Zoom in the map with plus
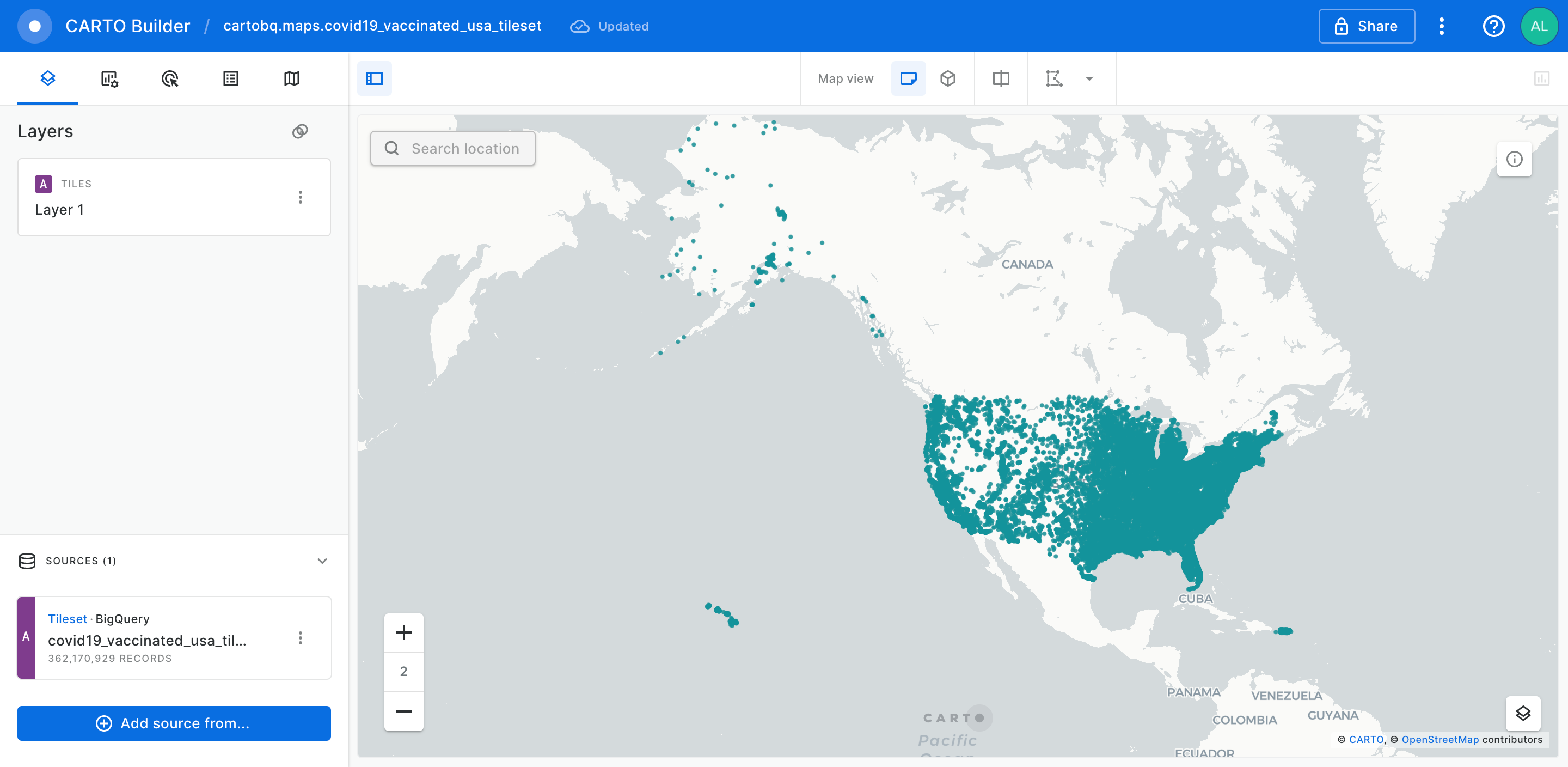The image size is (1568, 767). [x=403, y=632]
